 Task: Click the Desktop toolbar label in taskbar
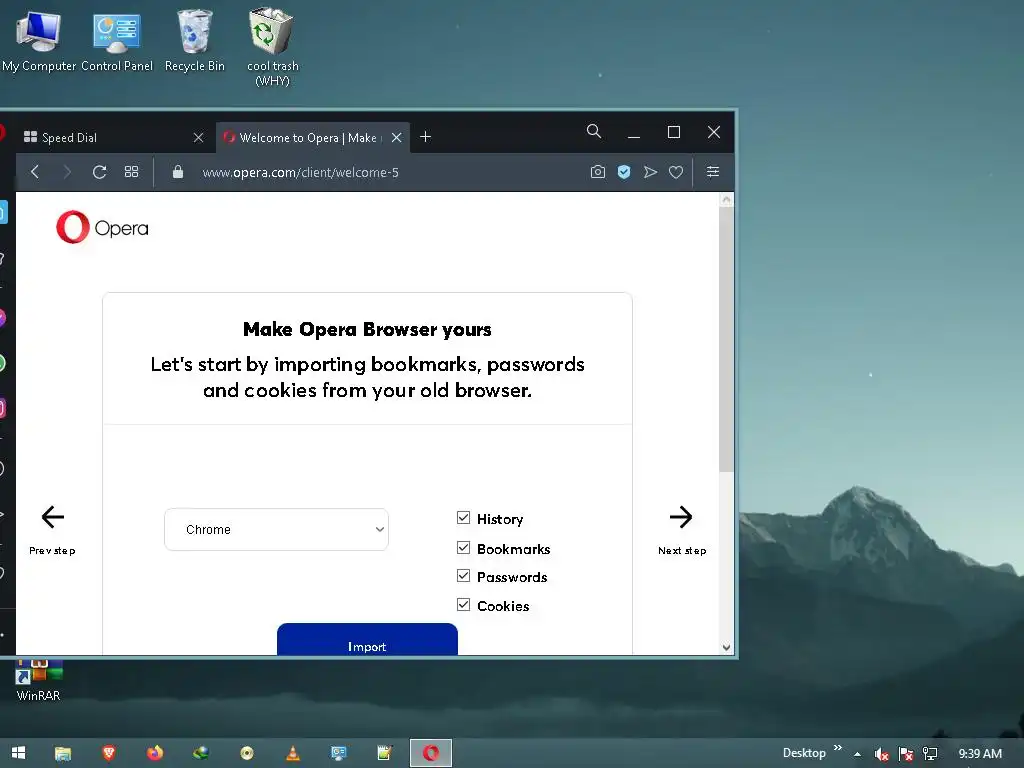(804, 753)
